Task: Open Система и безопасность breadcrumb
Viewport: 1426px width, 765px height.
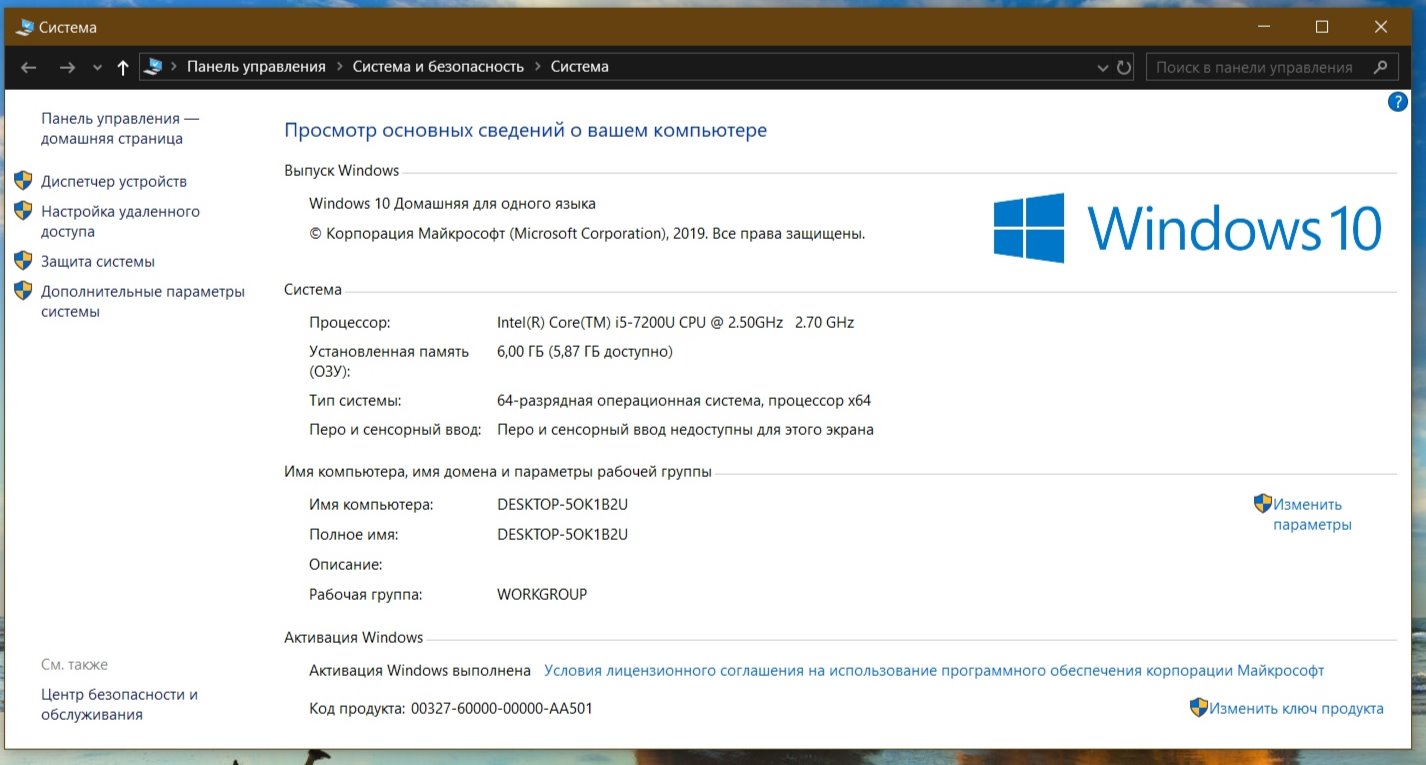Action: click(x=438, y=67)
